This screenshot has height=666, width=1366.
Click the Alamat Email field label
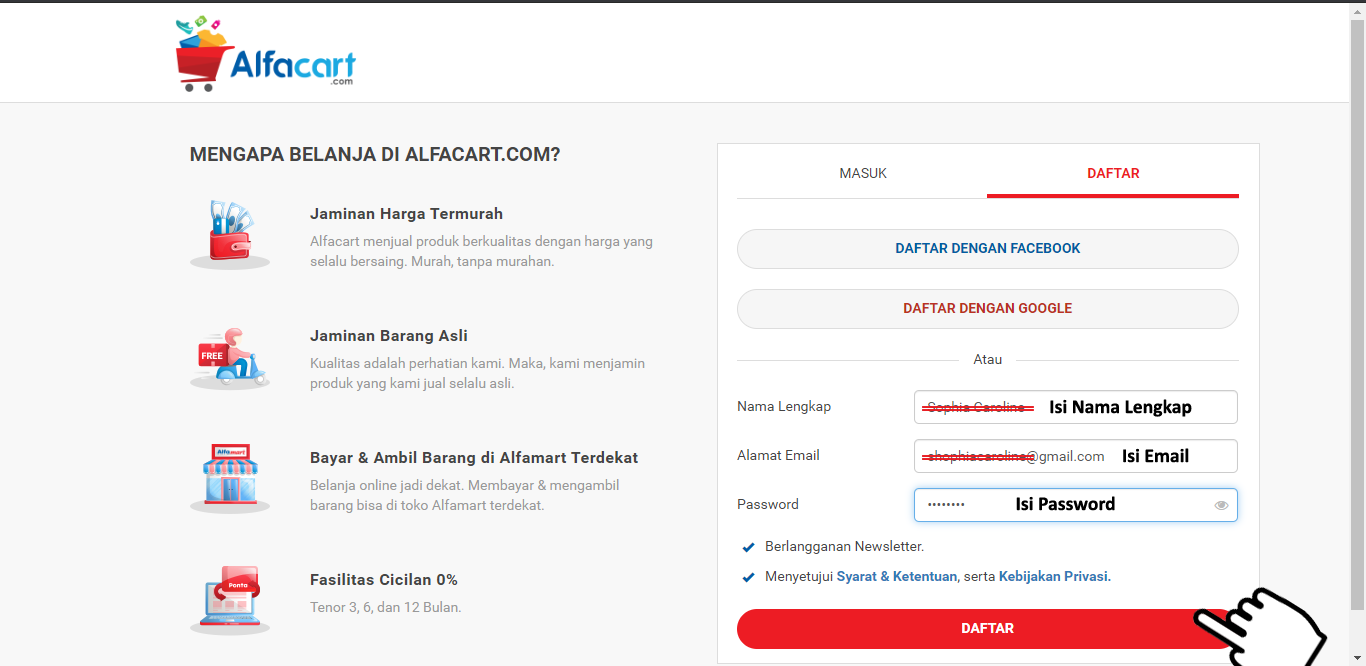(x=778, y=455)
